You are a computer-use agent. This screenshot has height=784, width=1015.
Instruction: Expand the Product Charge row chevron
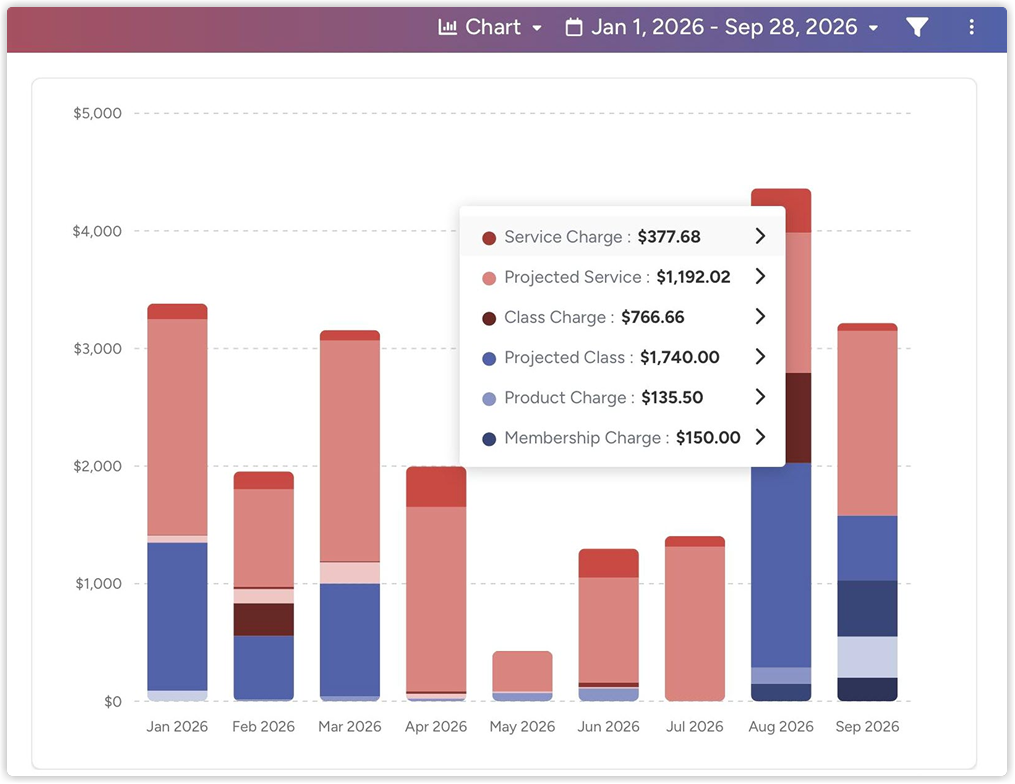coord(761,397)
